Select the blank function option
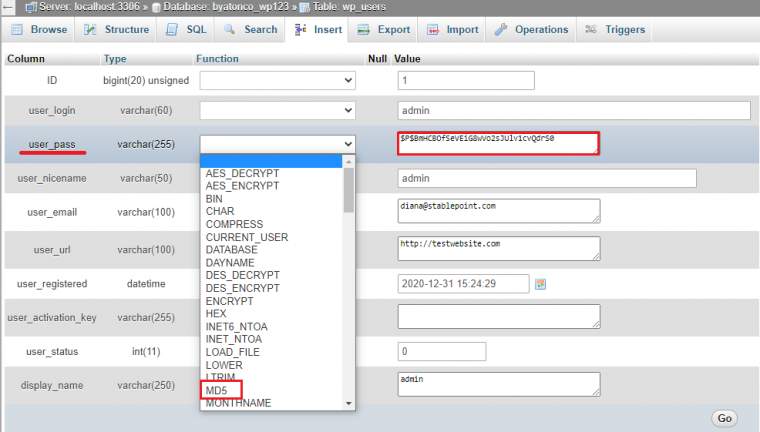Image resolution: width=760 pixels, height=432 pixels. pos(271,161)
